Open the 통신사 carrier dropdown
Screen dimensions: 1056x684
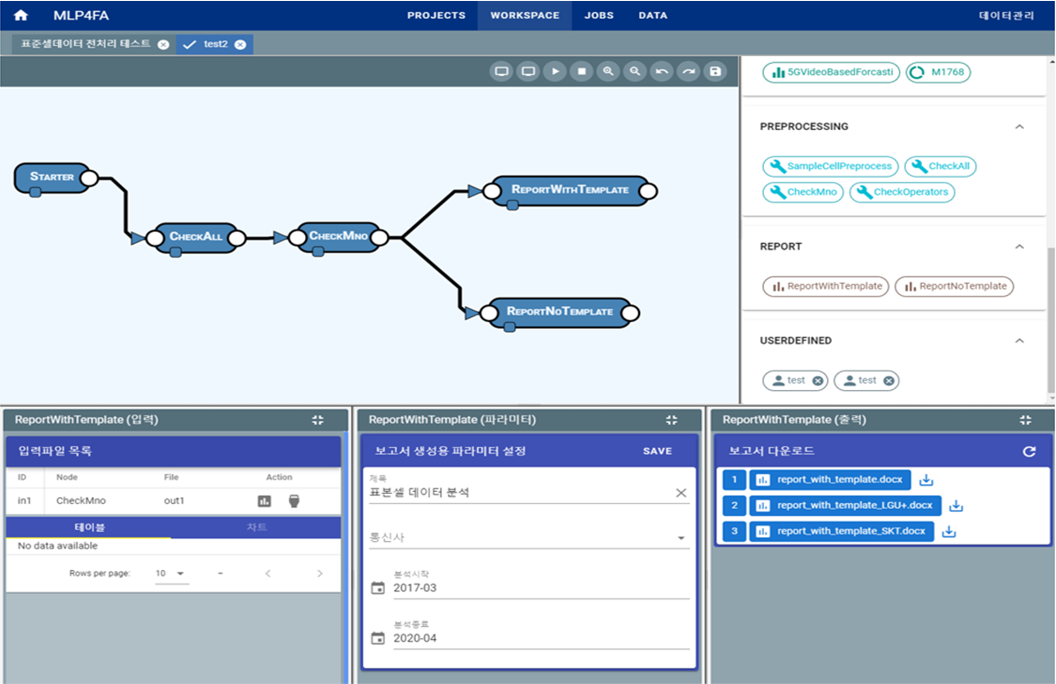681,539
